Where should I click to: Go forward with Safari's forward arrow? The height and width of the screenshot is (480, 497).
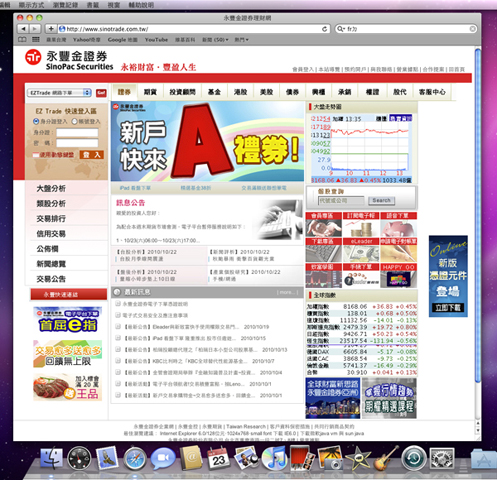point(35,29)
